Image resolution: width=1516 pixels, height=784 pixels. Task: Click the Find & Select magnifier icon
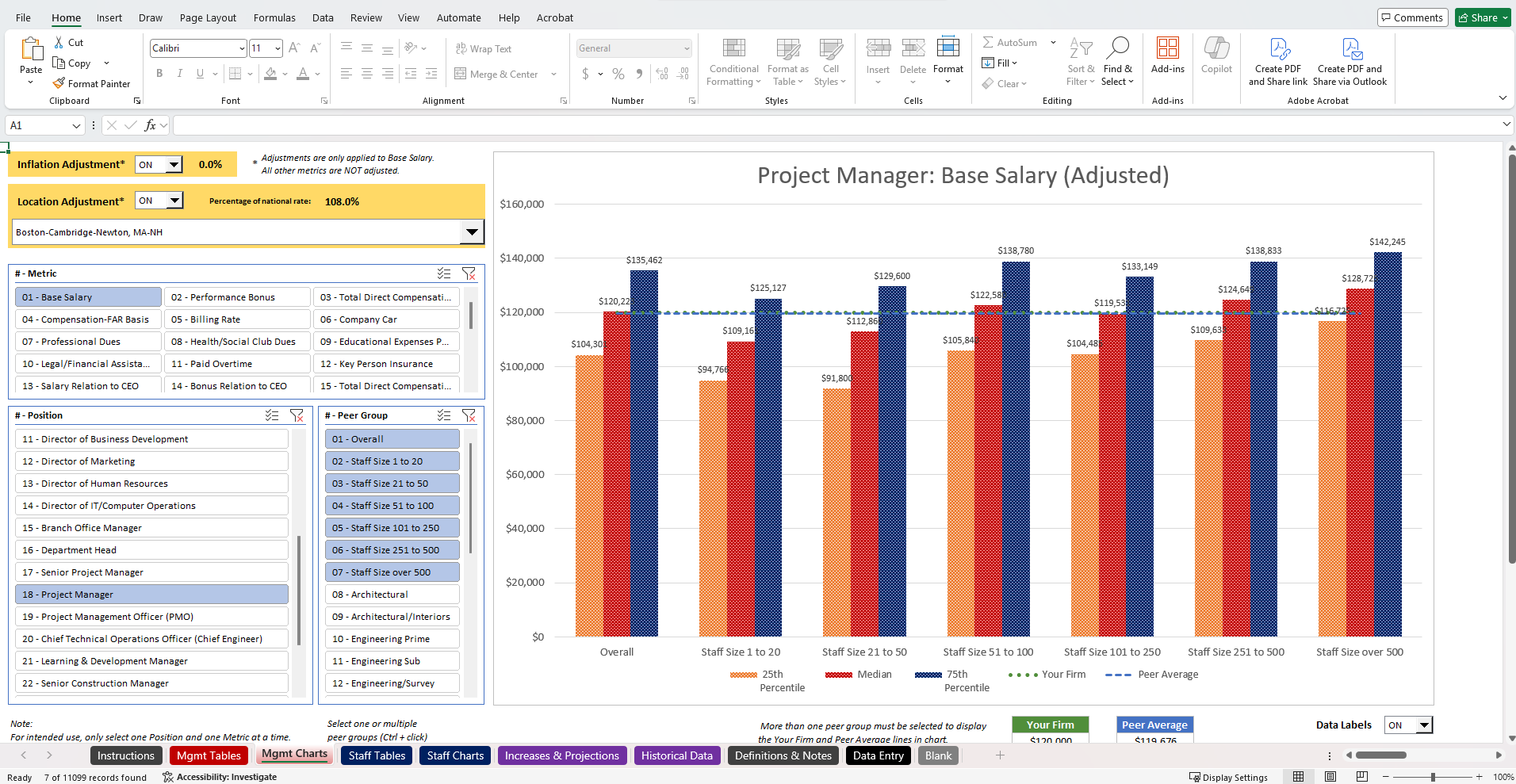[x=1117, y=48]
